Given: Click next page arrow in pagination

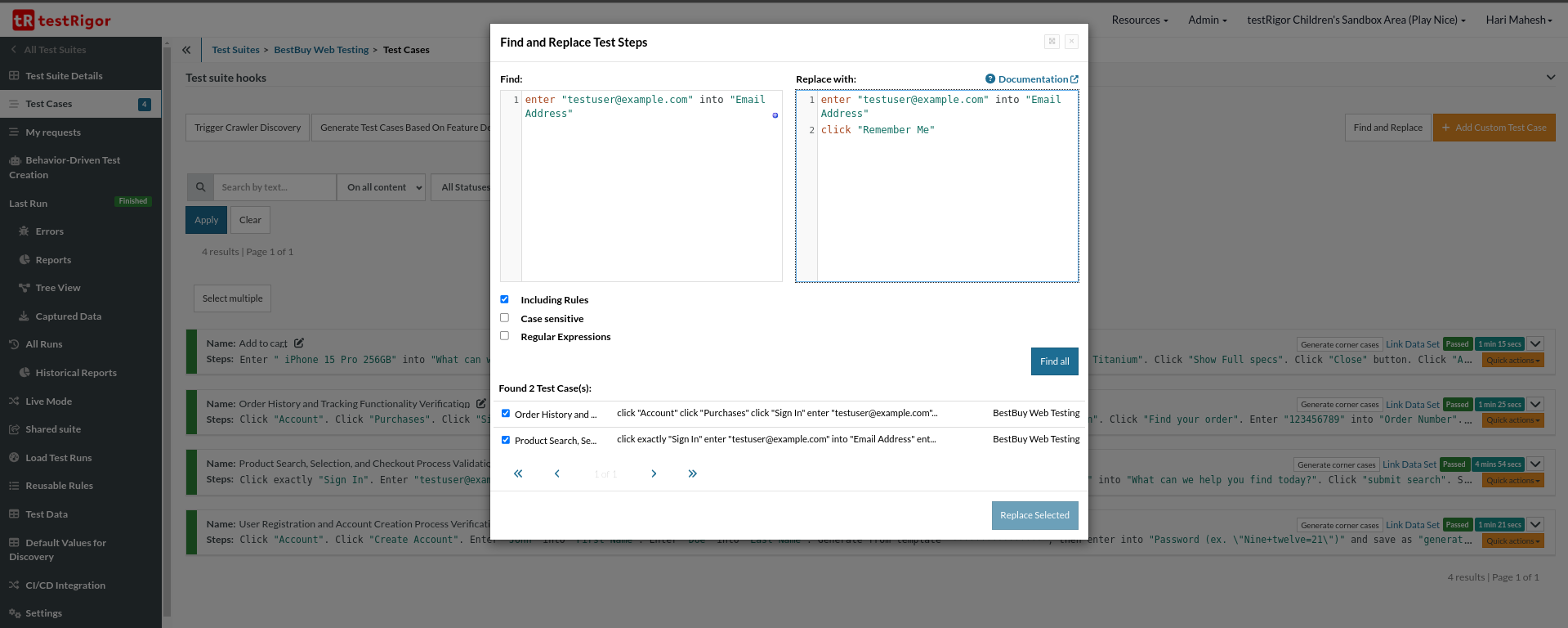Looking at the screenshot, I should tap(654, 474).
